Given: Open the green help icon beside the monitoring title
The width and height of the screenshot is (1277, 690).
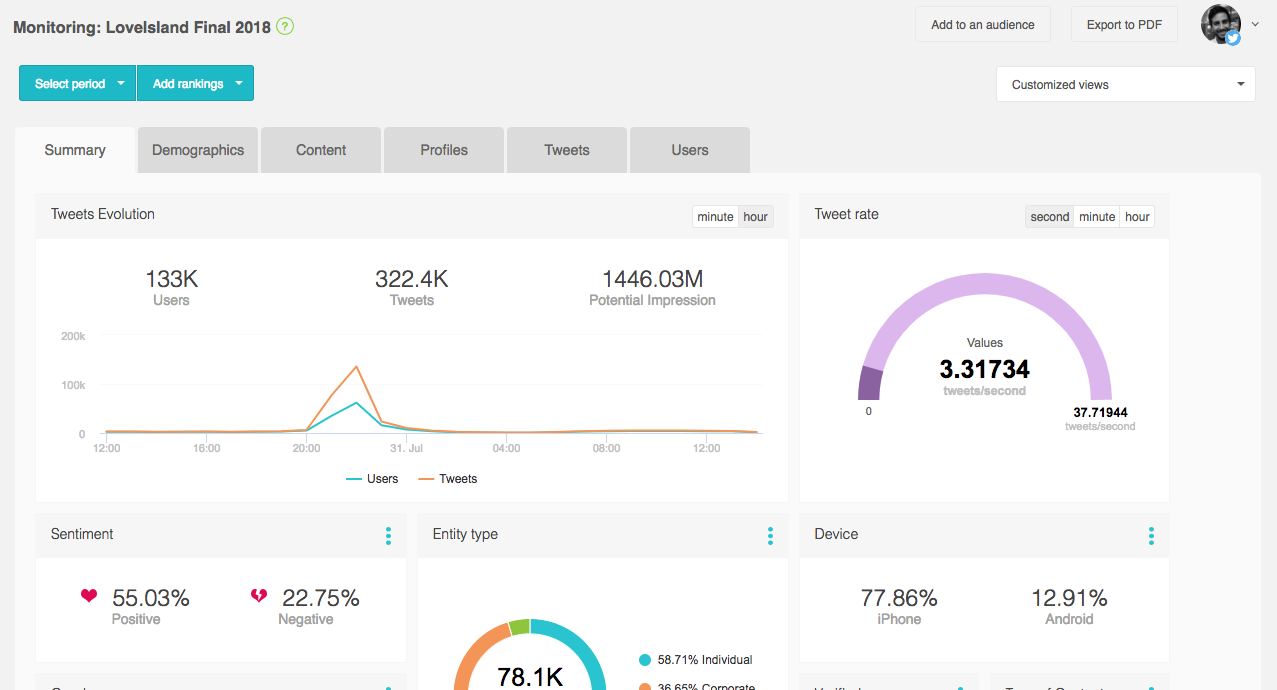Looking at the screenshot, I should 285,27.
